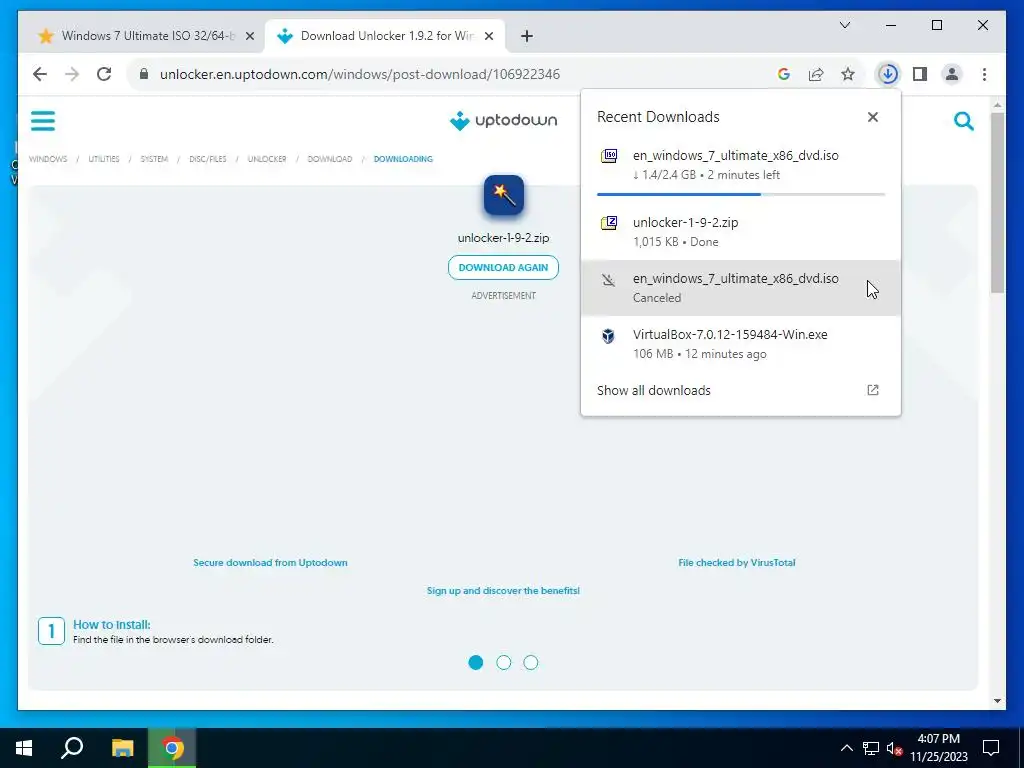The height and width of the screenshot is (768, 1024).
Task: Click the DOWNLOAD AGAIN button
Action: click(504, 267)
